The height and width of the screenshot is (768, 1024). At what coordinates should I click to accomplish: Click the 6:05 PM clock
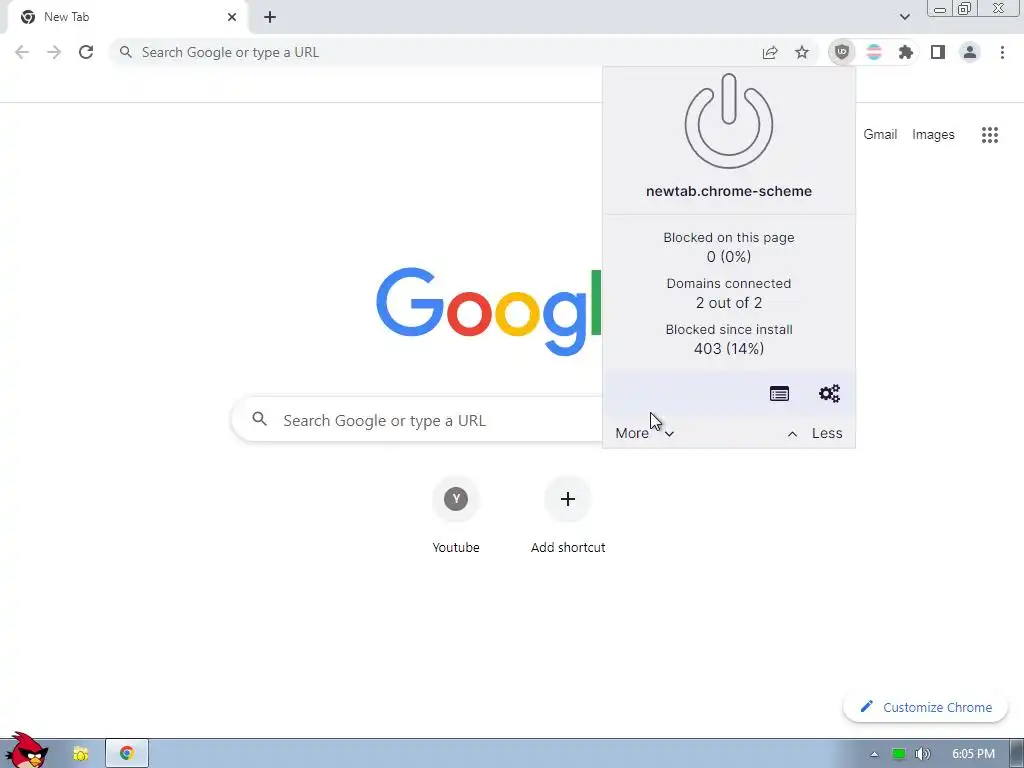pyautogui.click(x=973, y=754)
